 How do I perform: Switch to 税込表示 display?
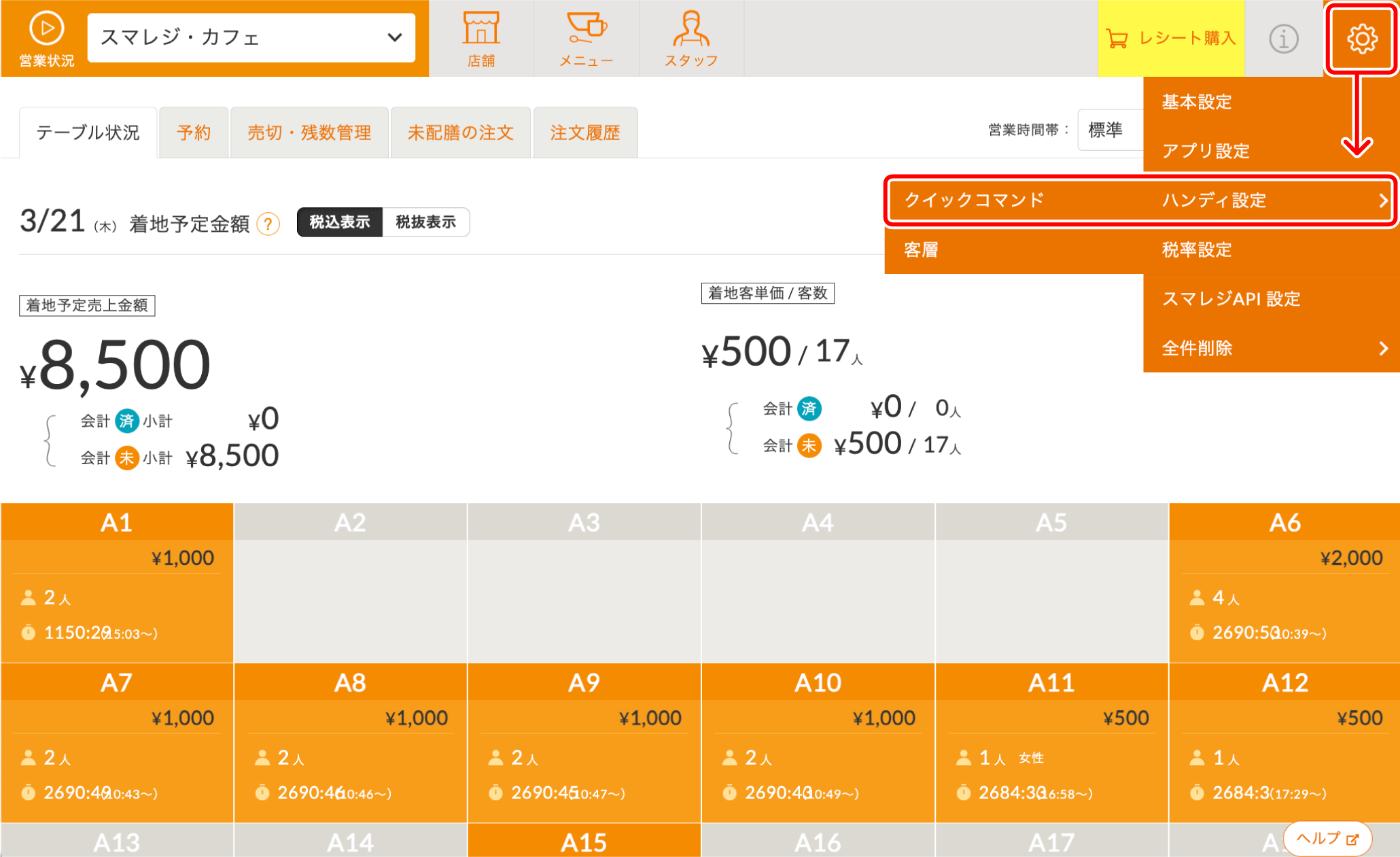pos(340,222)
